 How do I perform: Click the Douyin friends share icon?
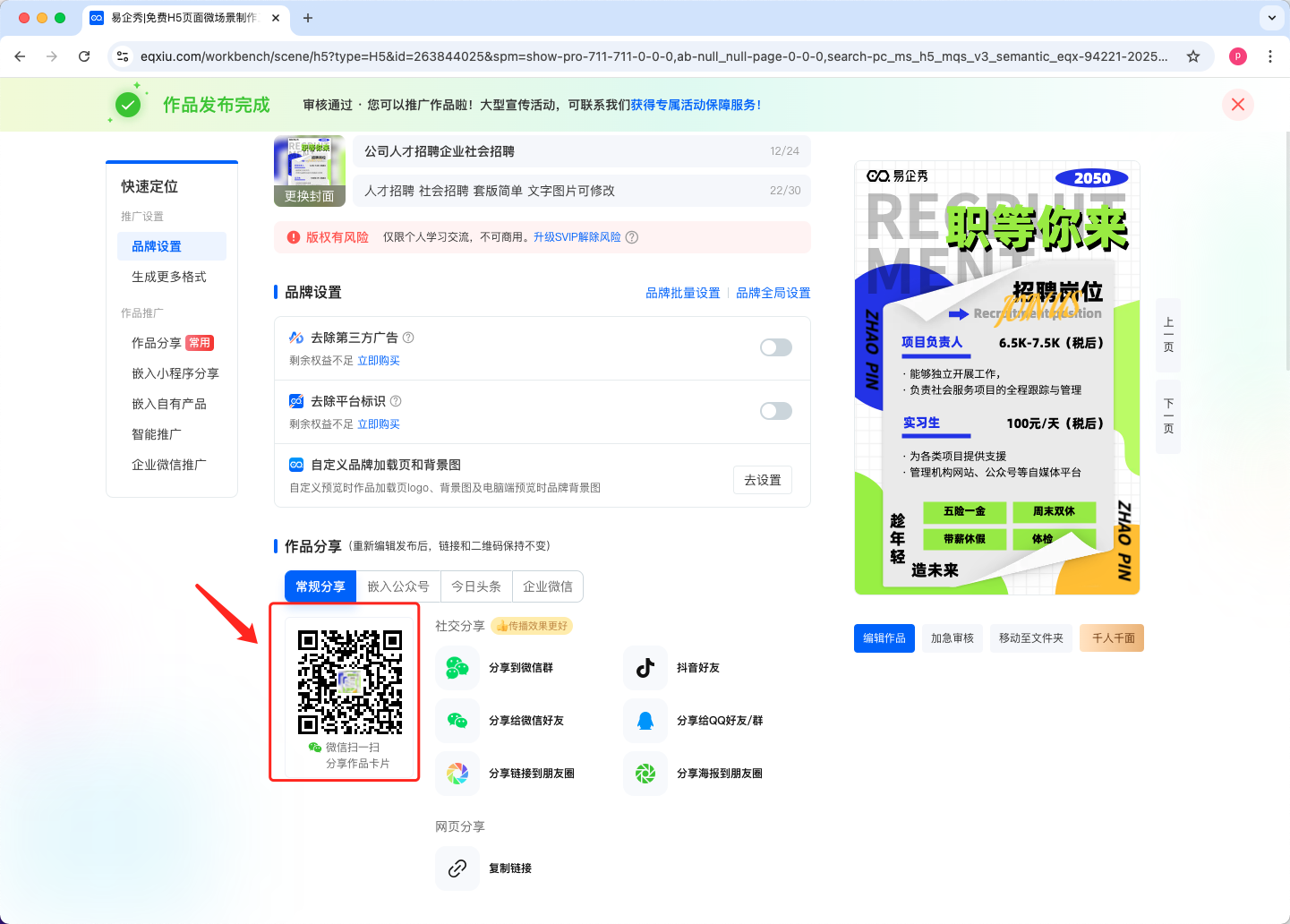click(x=645, y=668)
